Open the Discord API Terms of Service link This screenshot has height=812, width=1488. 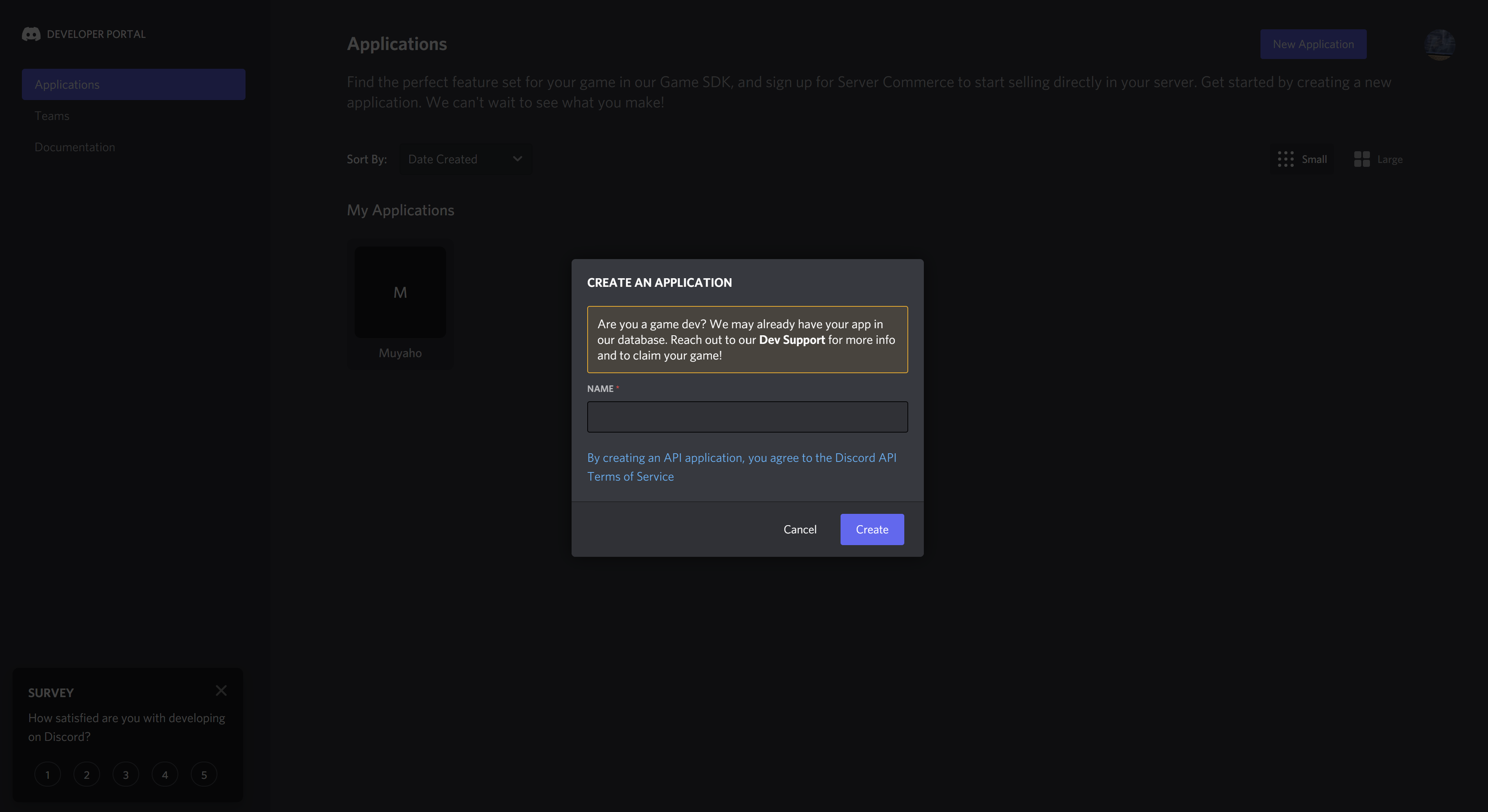[x=742, y=467]
